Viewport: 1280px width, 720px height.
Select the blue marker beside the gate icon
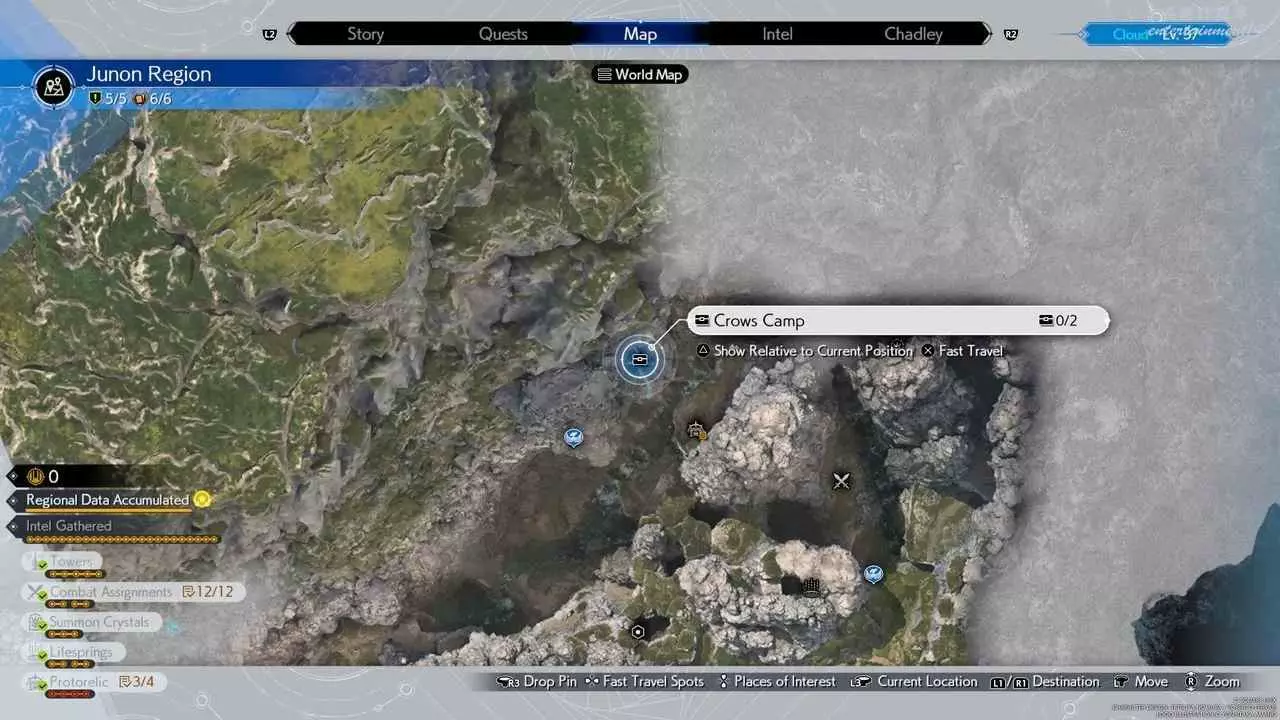click(873, 574)
